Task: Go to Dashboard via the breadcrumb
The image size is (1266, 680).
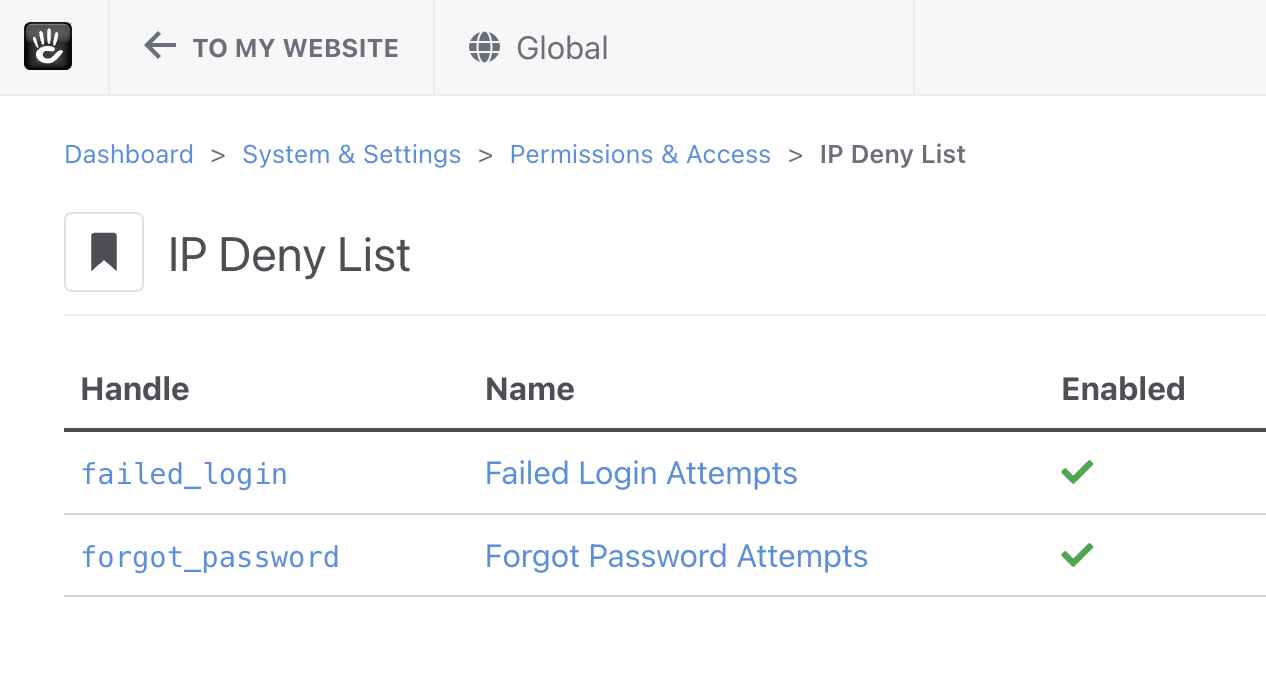Action: [x=128, y=154]
